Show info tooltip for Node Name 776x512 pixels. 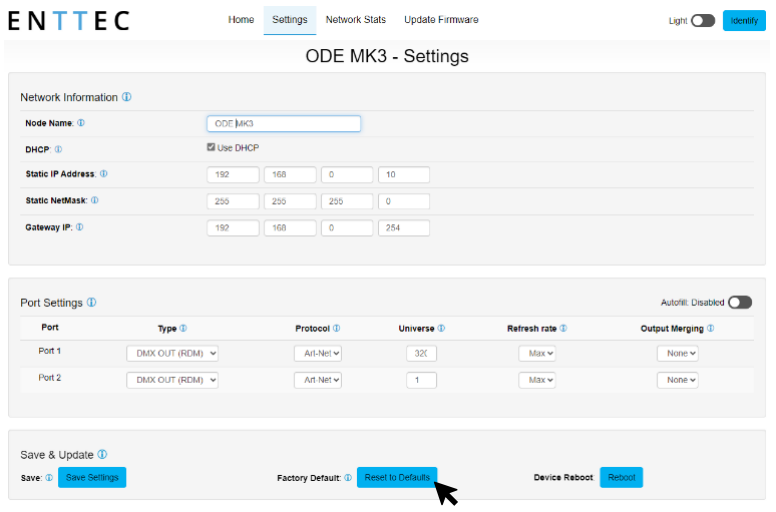point(81,123)
